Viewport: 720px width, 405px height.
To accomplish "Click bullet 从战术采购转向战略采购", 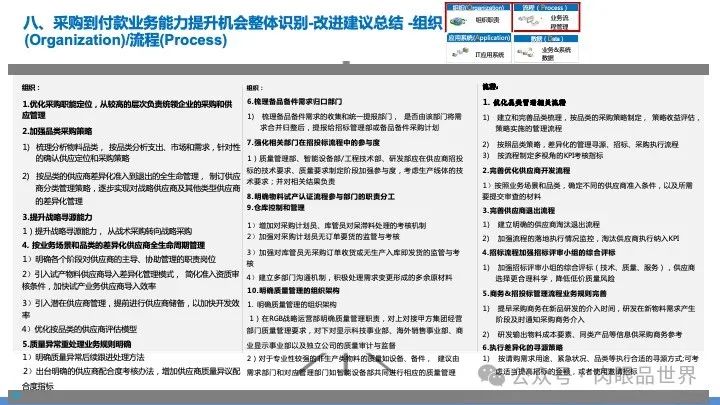I will (x=107, y=231).
